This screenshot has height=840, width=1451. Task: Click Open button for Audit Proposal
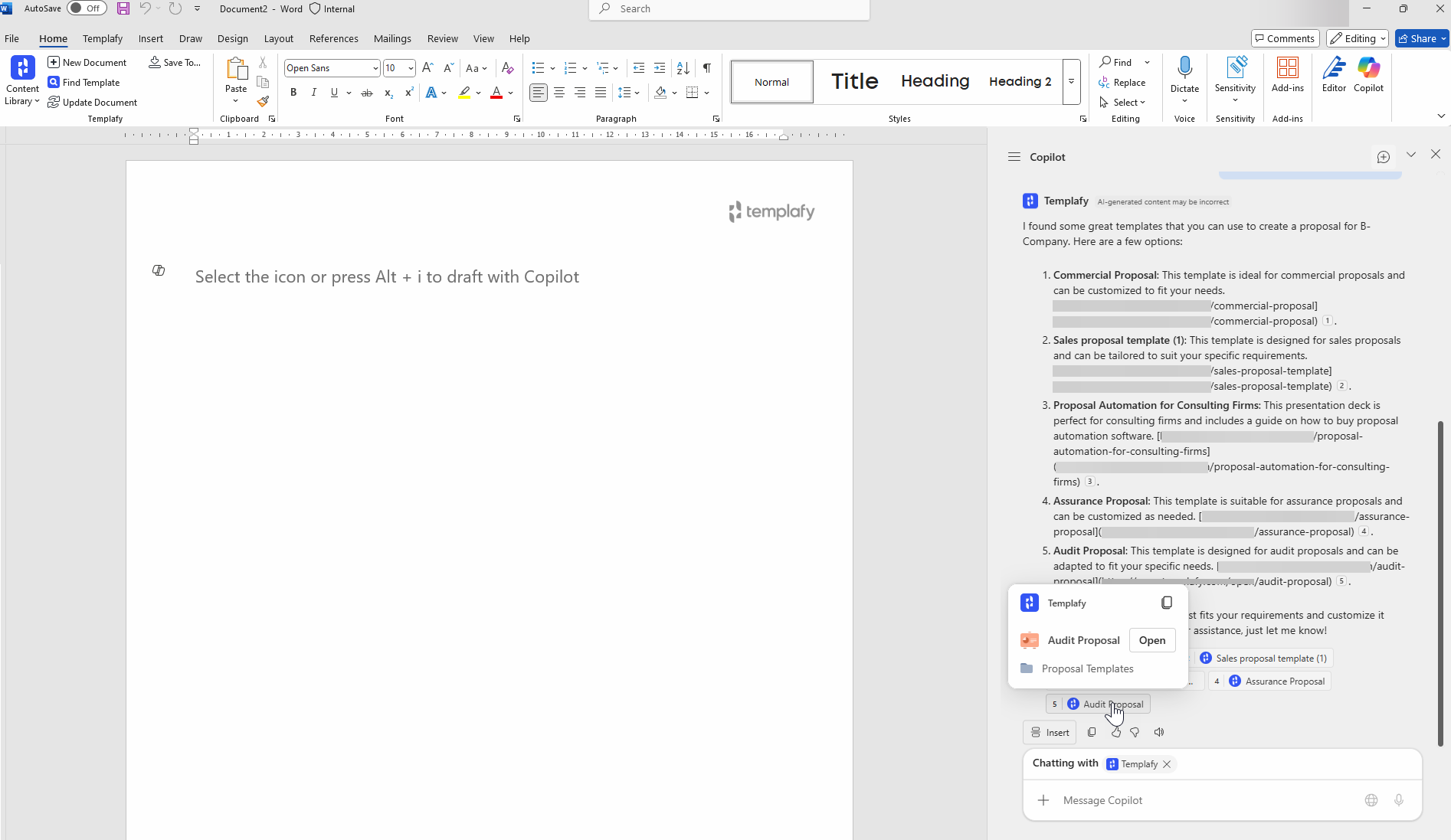tap(1152, 640)
